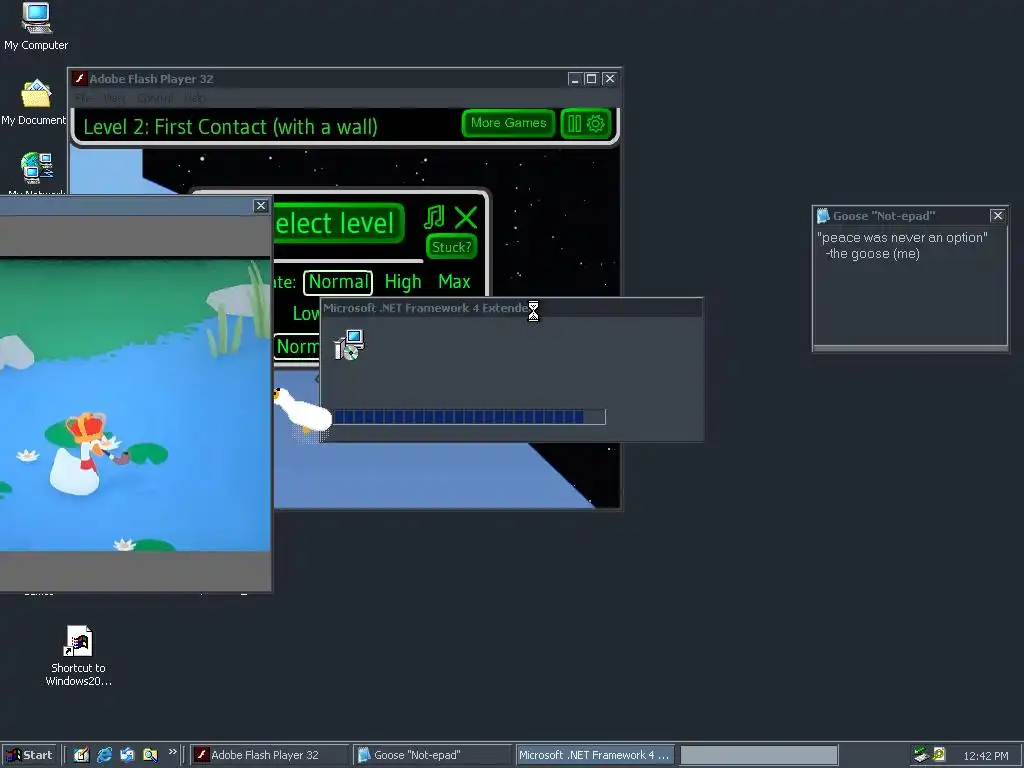Launch Internet Explorer from the quick launch bar

pos(104,755)
